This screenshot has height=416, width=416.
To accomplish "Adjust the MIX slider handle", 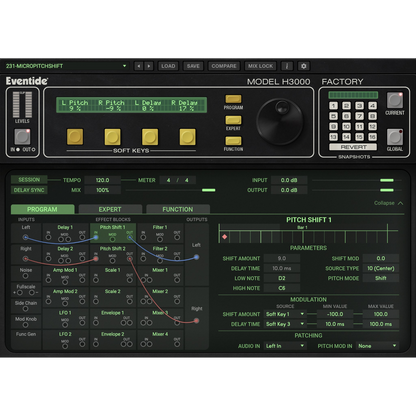I will 209,190.
